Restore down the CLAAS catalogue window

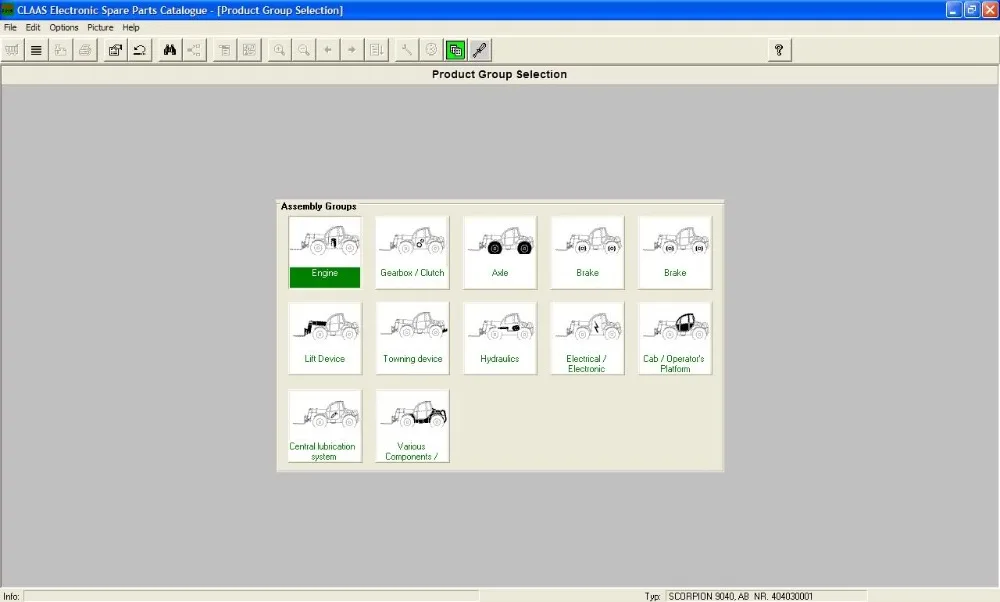(x=971, y=10)
